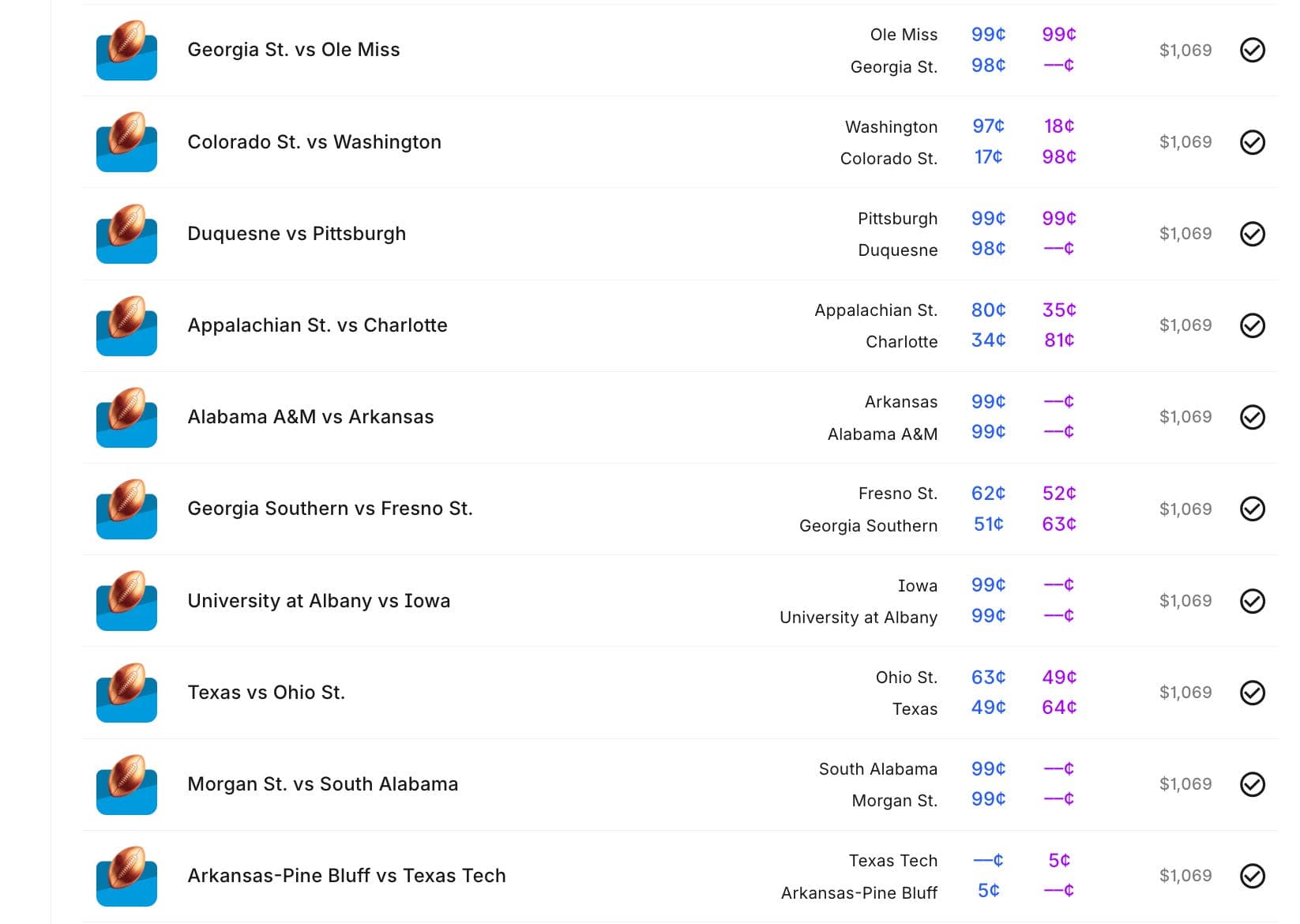
Task: Click the $1,069 volume on Duquesne vs Pittsburgh row
Action: (1185, 234)
